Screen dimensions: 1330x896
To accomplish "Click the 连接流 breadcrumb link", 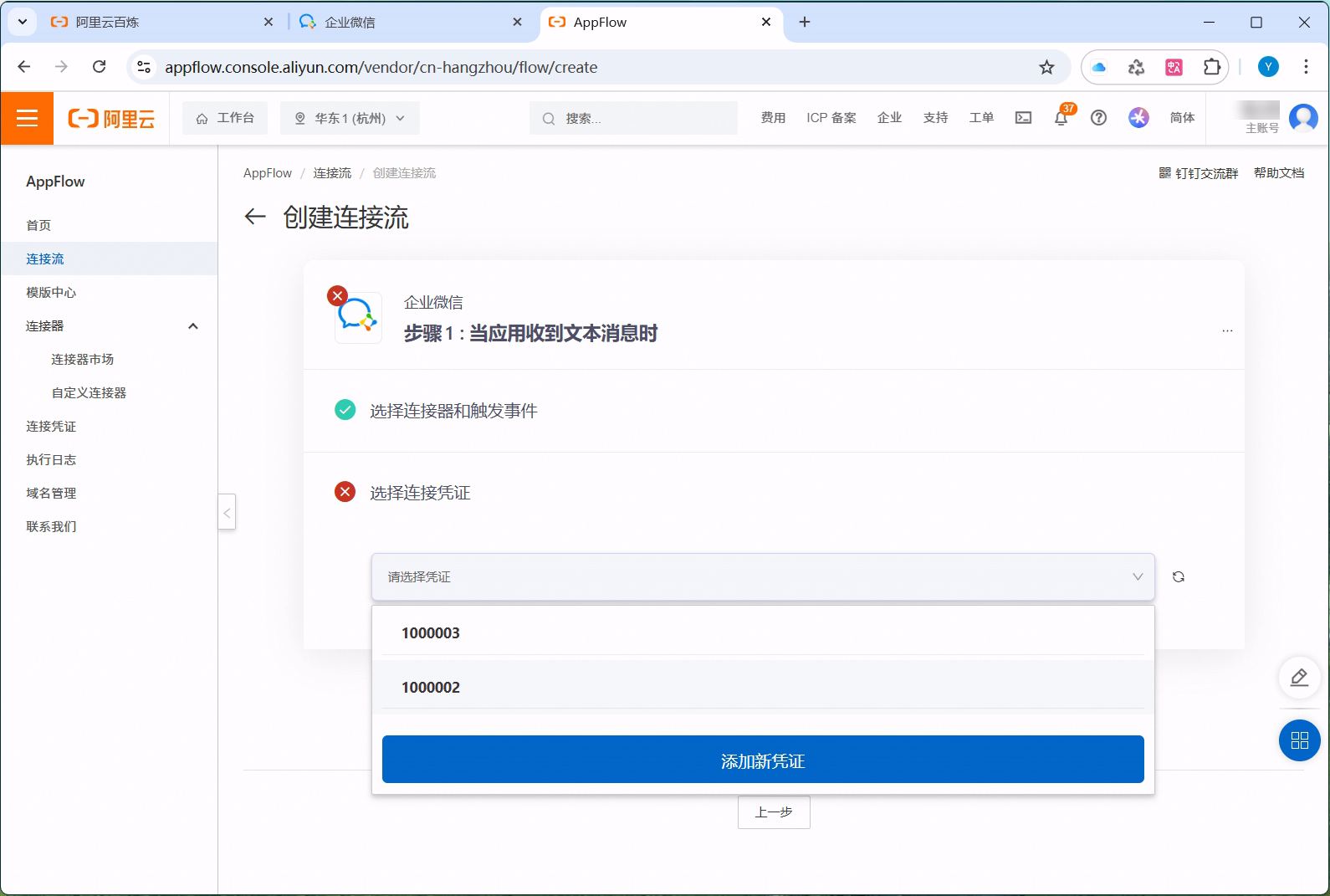I will tap(332, 173).
